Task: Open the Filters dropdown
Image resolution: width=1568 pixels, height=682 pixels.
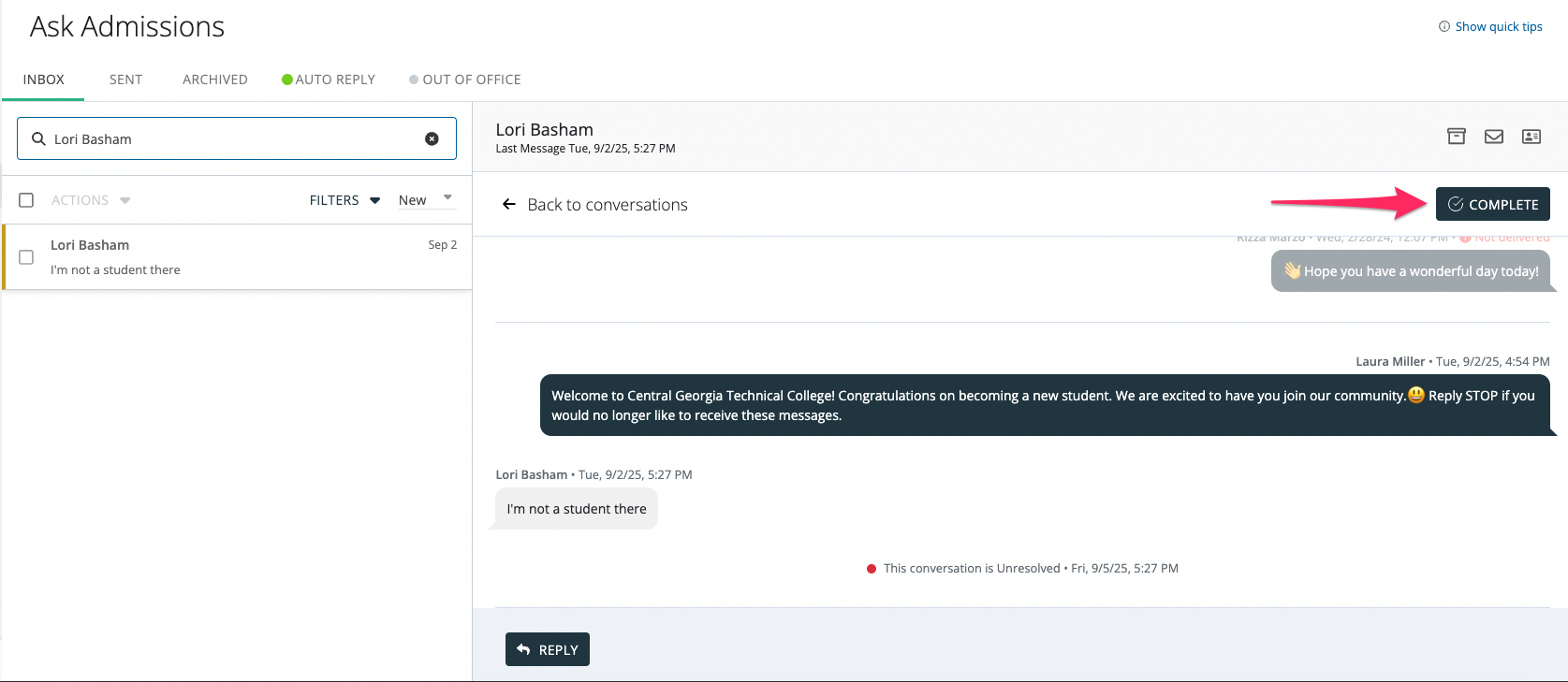Action: (x=344, y=200)
